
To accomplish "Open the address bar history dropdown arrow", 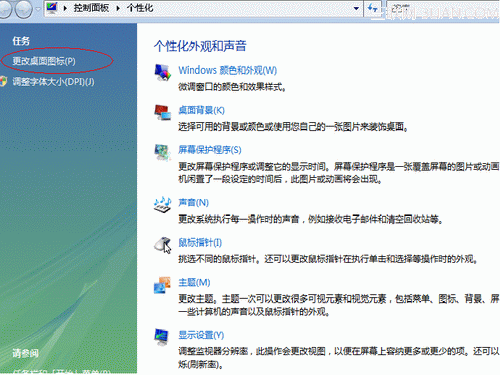I will coord(356,8).
